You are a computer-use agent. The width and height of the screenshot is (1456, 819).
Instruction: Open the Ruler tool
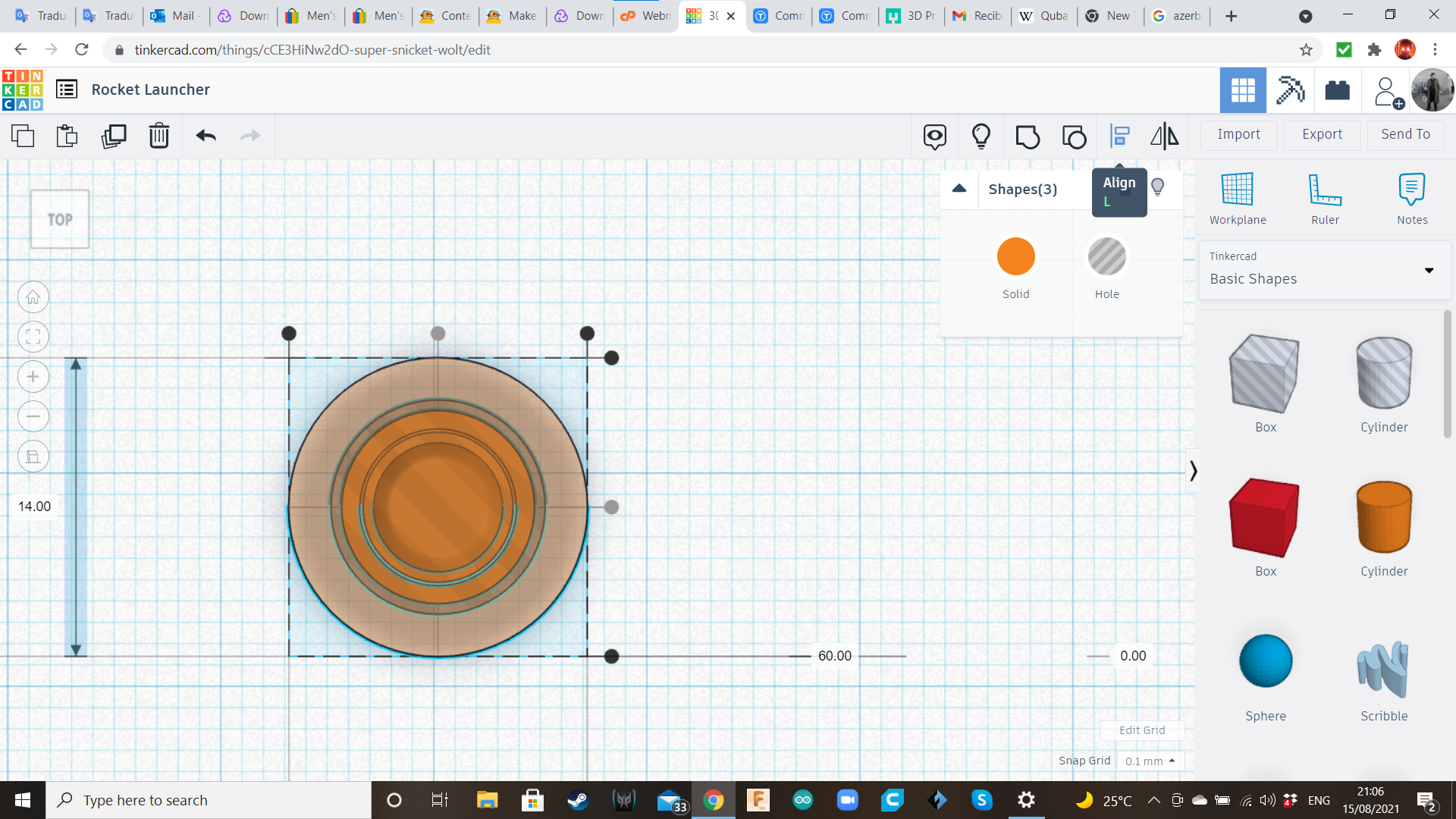click(x=1325, y=199)
